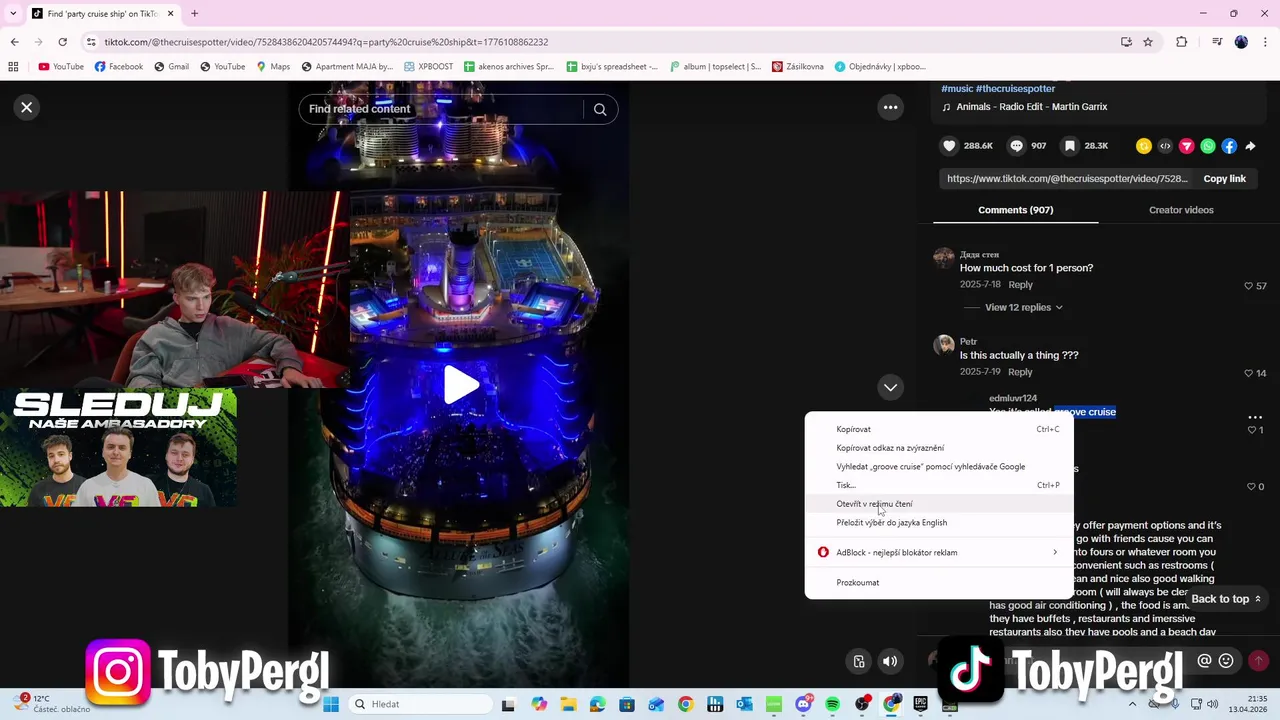Screen dimensions: 1280x720
Task: Repost the video with yellow repost icon
Action: pos(1144,146)
